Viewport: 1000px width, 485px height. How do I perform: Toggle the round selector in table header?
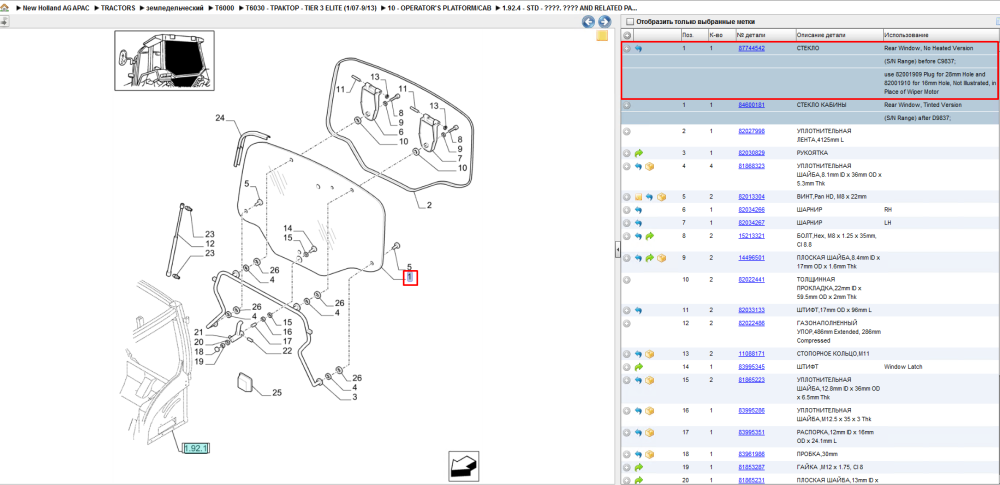[x=627, y=35]
